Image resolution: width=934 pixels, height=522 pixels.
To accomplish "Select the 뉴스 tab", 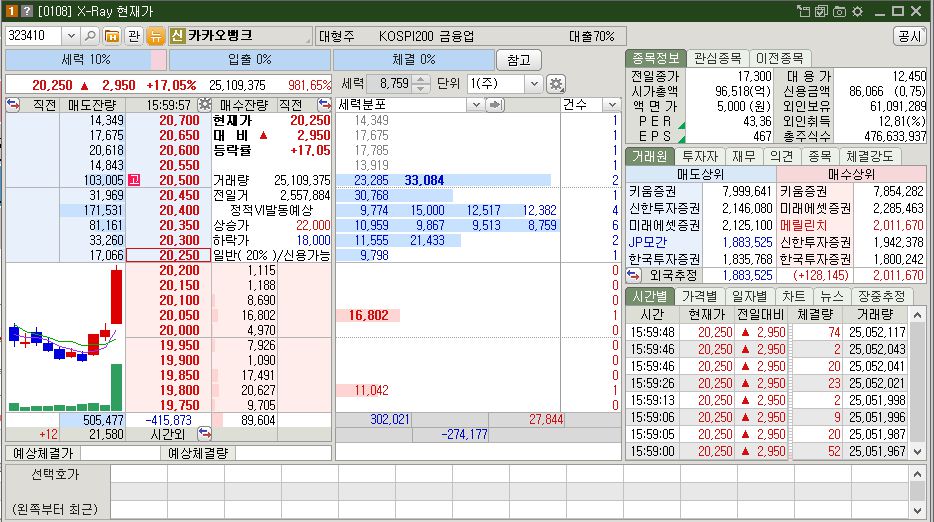I will coord(832,296).
